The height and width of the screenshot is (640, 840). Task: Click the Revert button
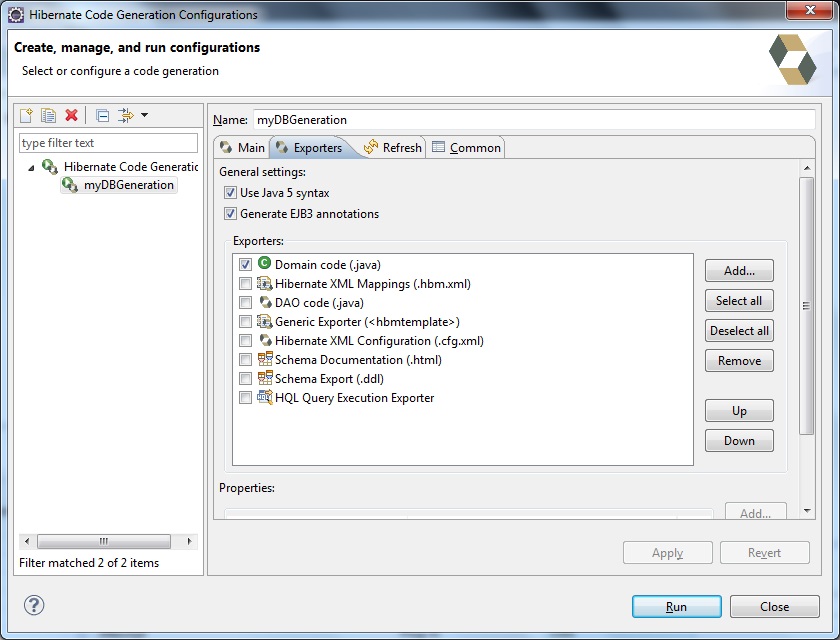(764, 553)
